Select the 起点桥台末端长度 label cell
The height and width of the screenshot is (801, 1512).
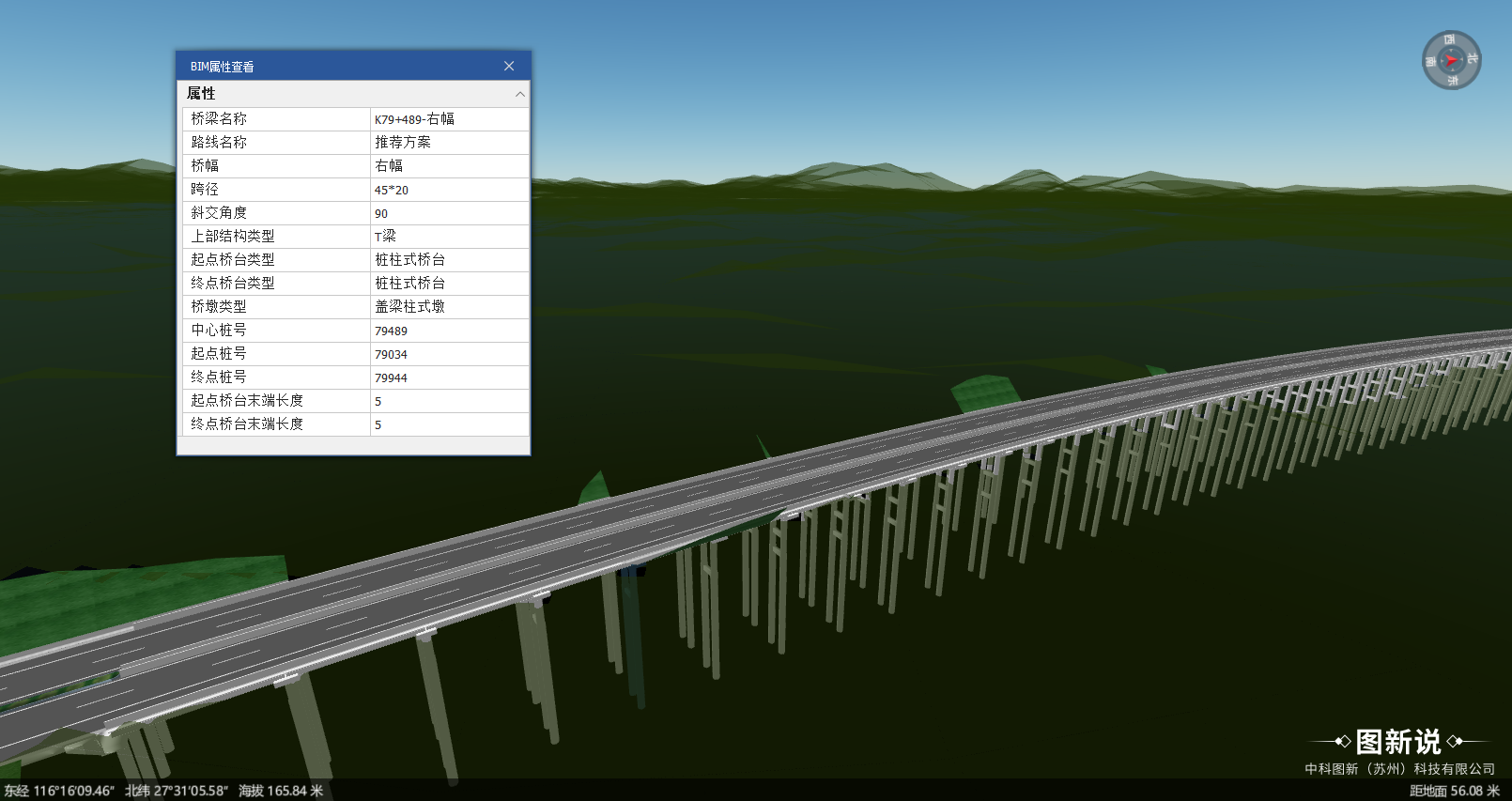pyautogui.click(x=276, y=401)
